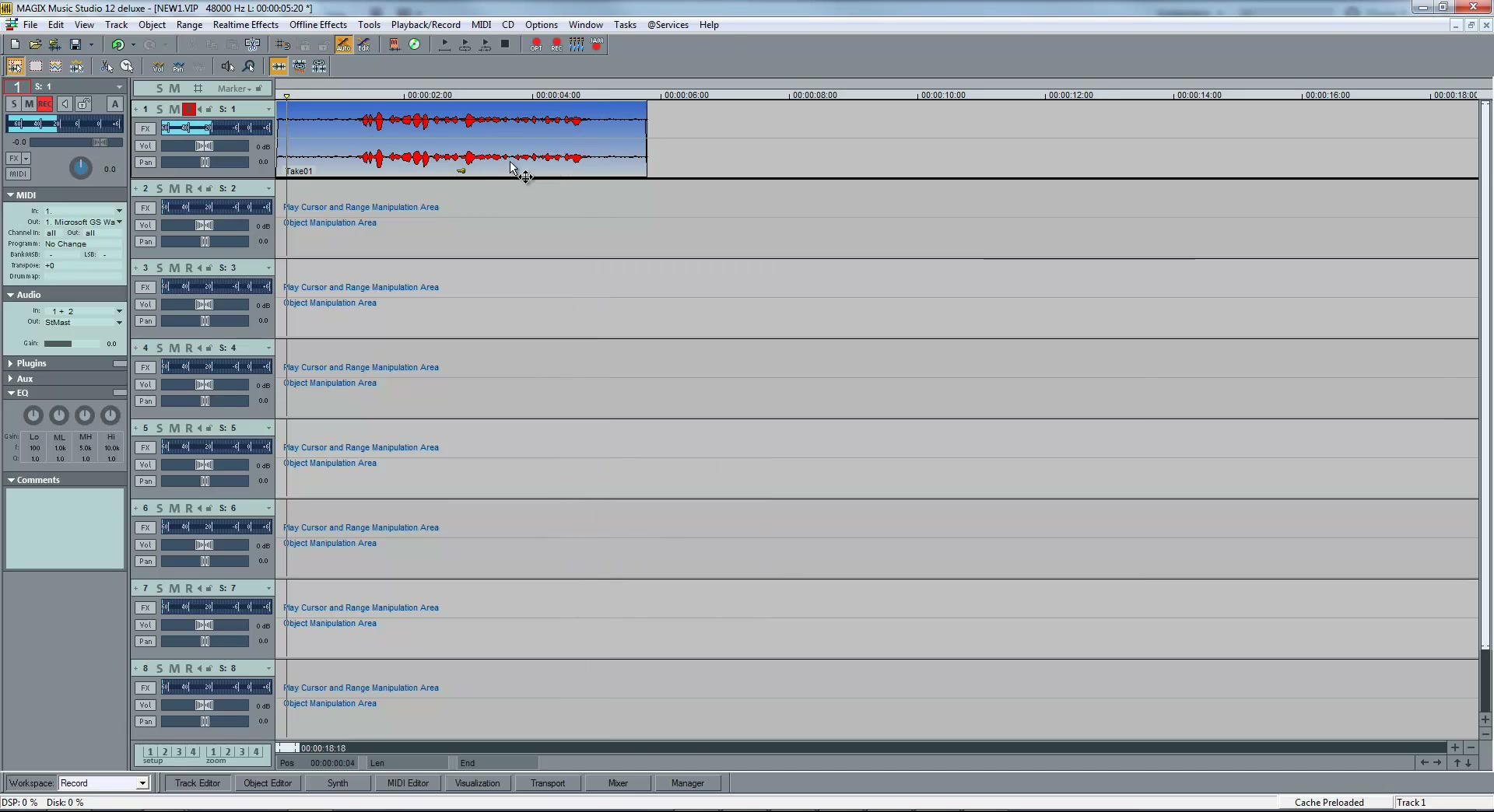Screen dimensions: 1494x812
Task: Toggle global Solo in the marker header
Action: pyautogui.click(x=160, y=88)
